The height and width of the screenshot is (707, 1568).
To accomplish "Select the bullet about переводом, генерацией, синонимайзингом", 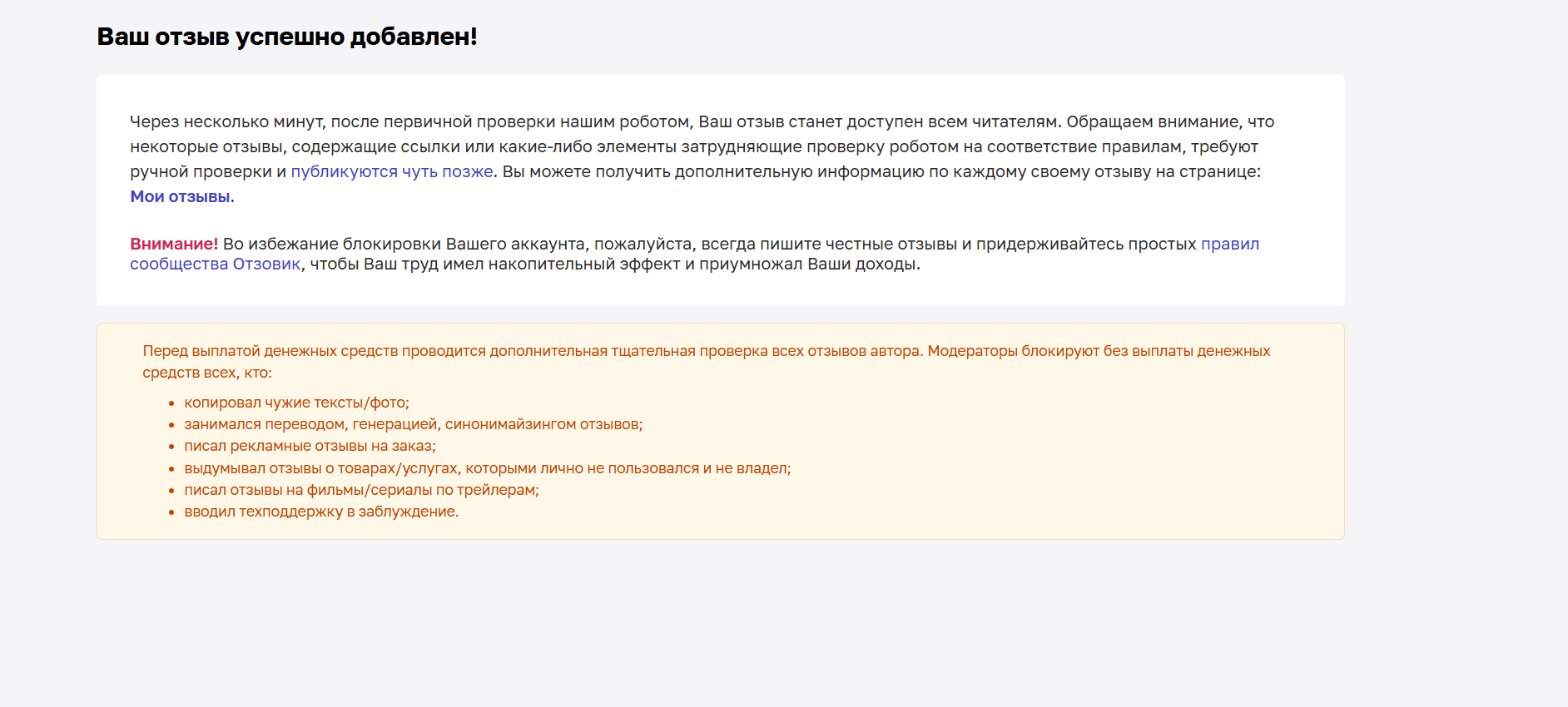I will [413, 424].
